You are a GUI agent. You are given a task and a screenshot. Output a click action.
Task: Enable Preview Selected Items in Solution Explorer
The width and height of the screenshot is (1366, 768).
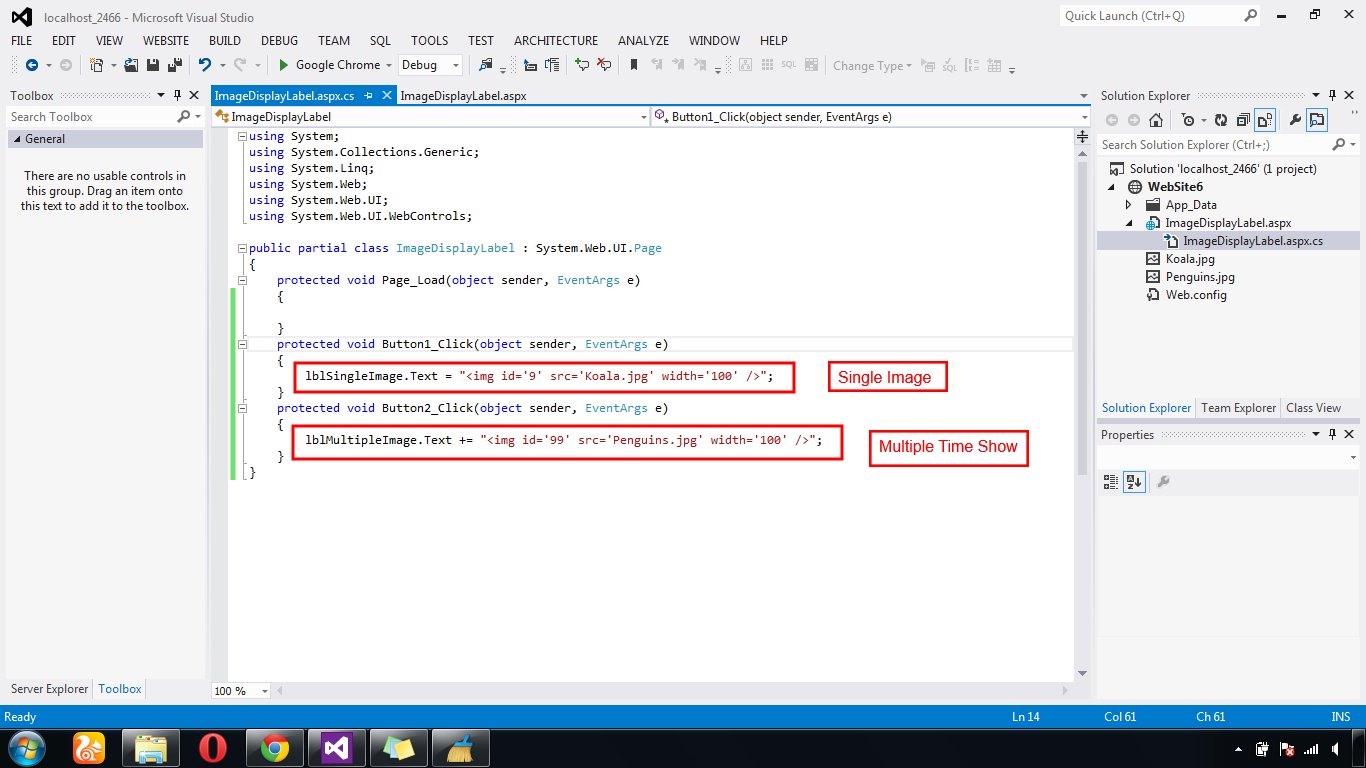(x=1317, y=119)
